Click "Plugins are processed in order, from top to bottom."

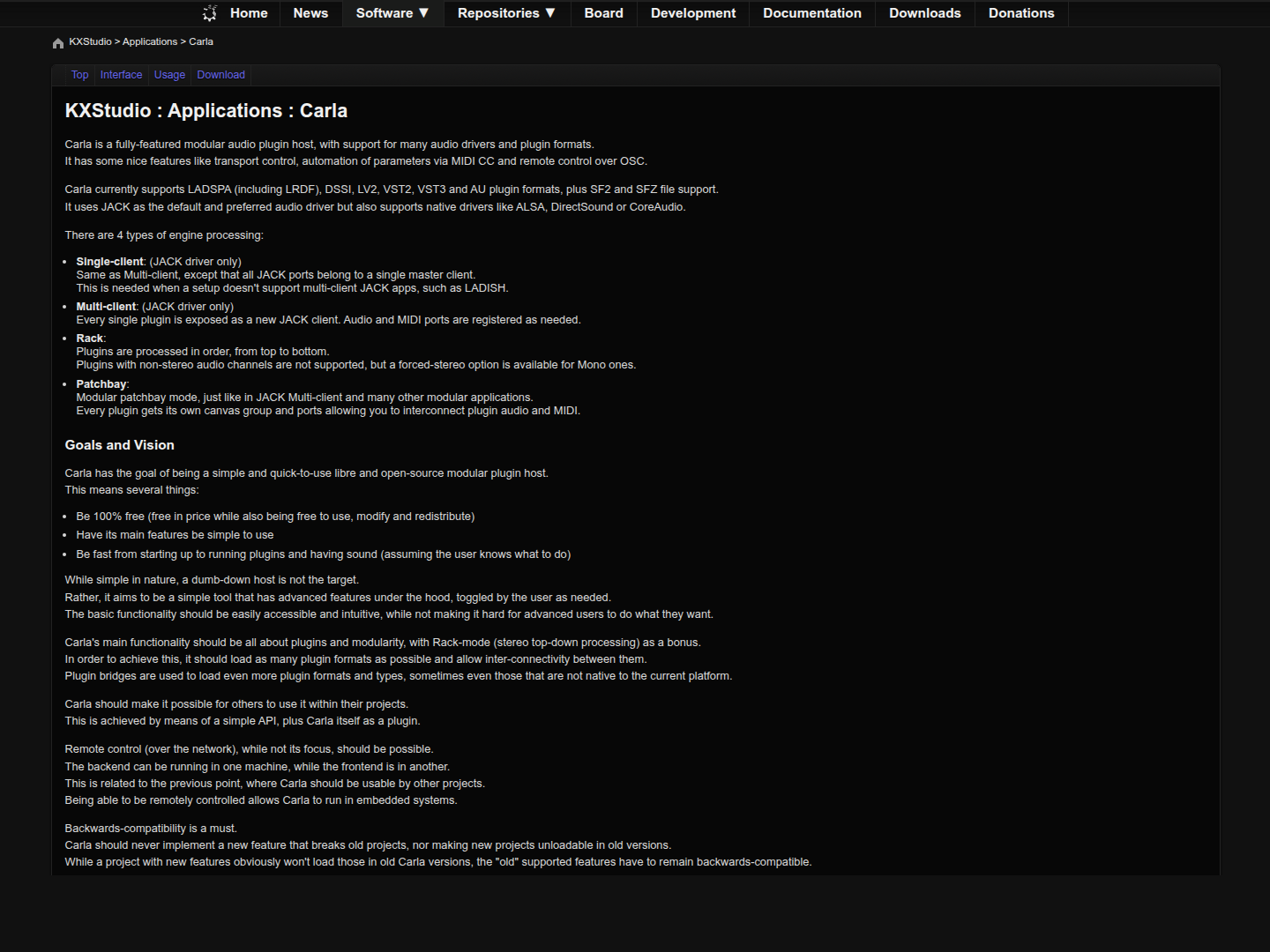click(x=203, y=352)
